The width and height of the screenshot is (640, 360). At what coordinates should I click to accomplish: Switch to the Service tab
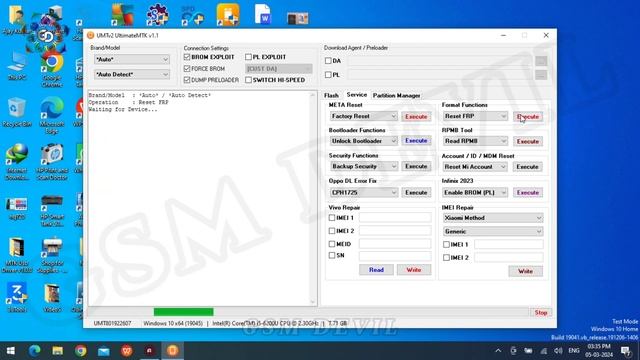coord(356,95)
